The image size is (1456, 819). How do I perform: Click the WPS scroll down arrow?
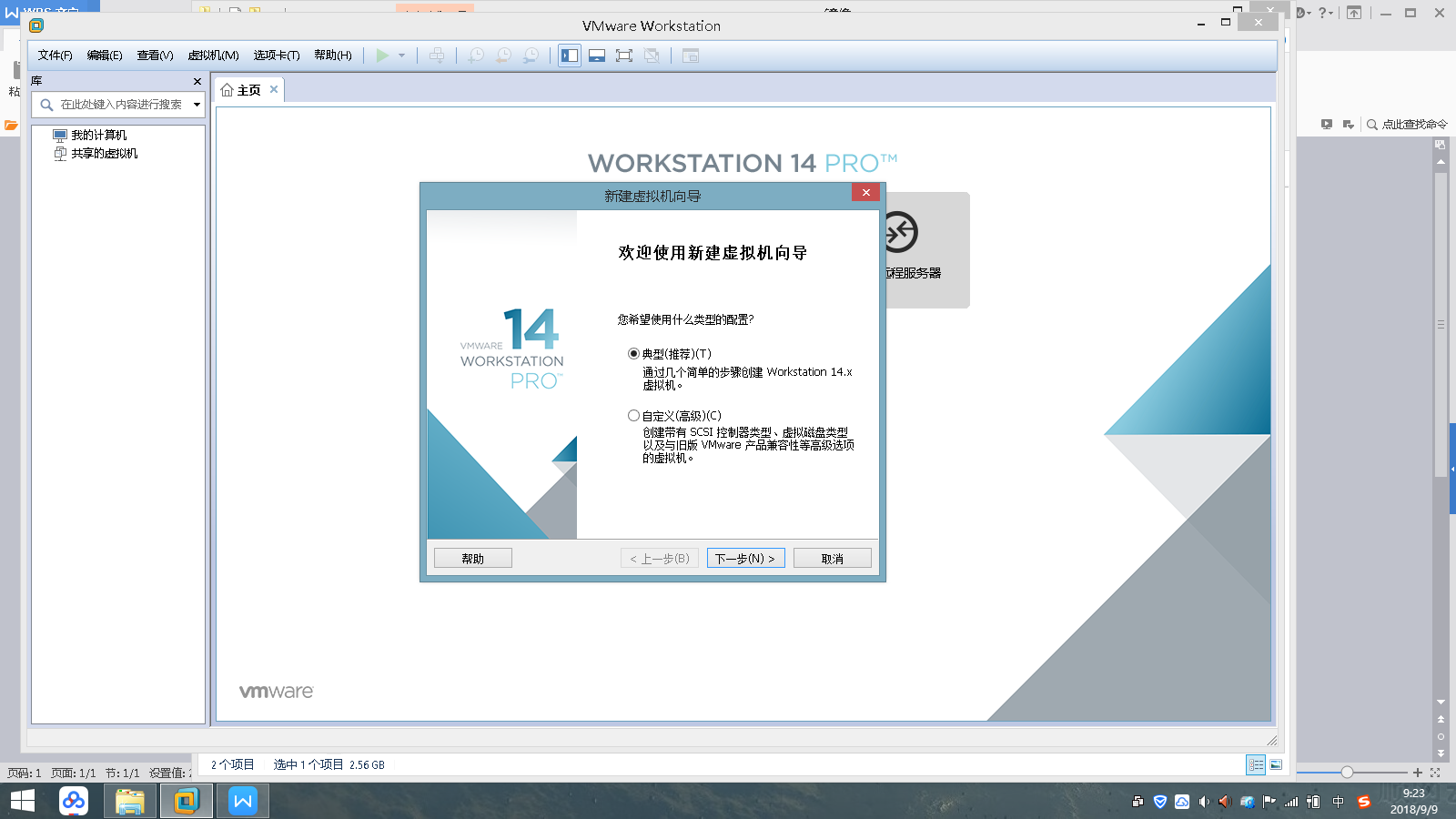tap(1441, 703)
